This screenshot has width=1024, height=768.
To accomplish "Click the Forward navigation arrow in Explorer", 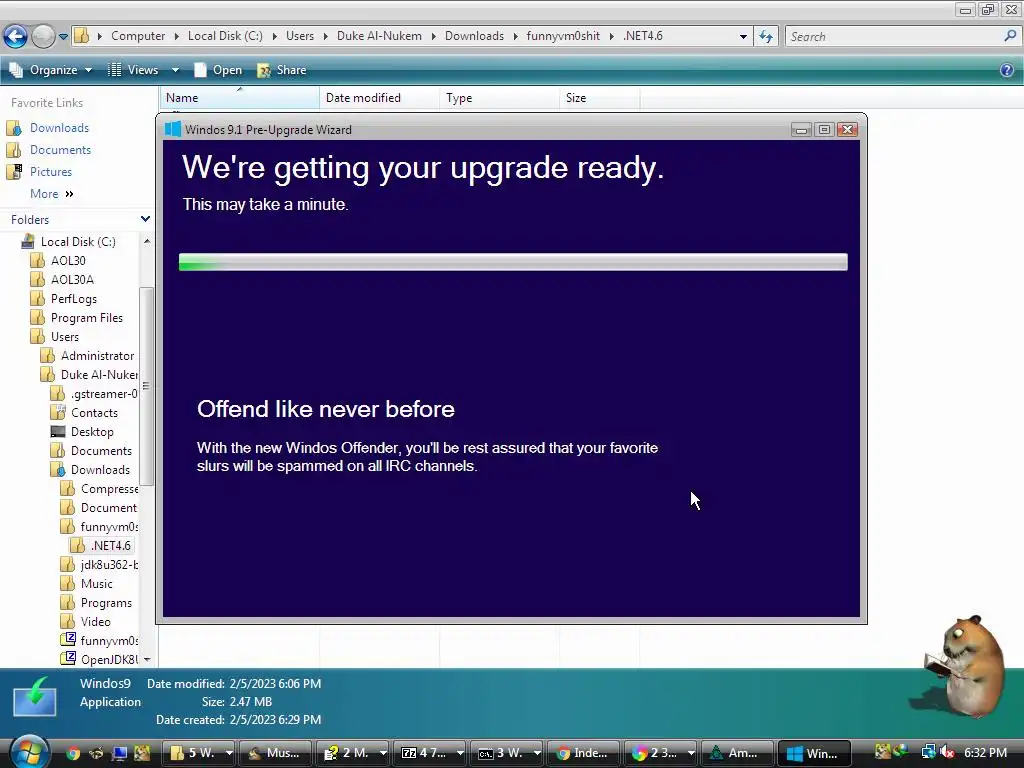I will coord(43,36).
